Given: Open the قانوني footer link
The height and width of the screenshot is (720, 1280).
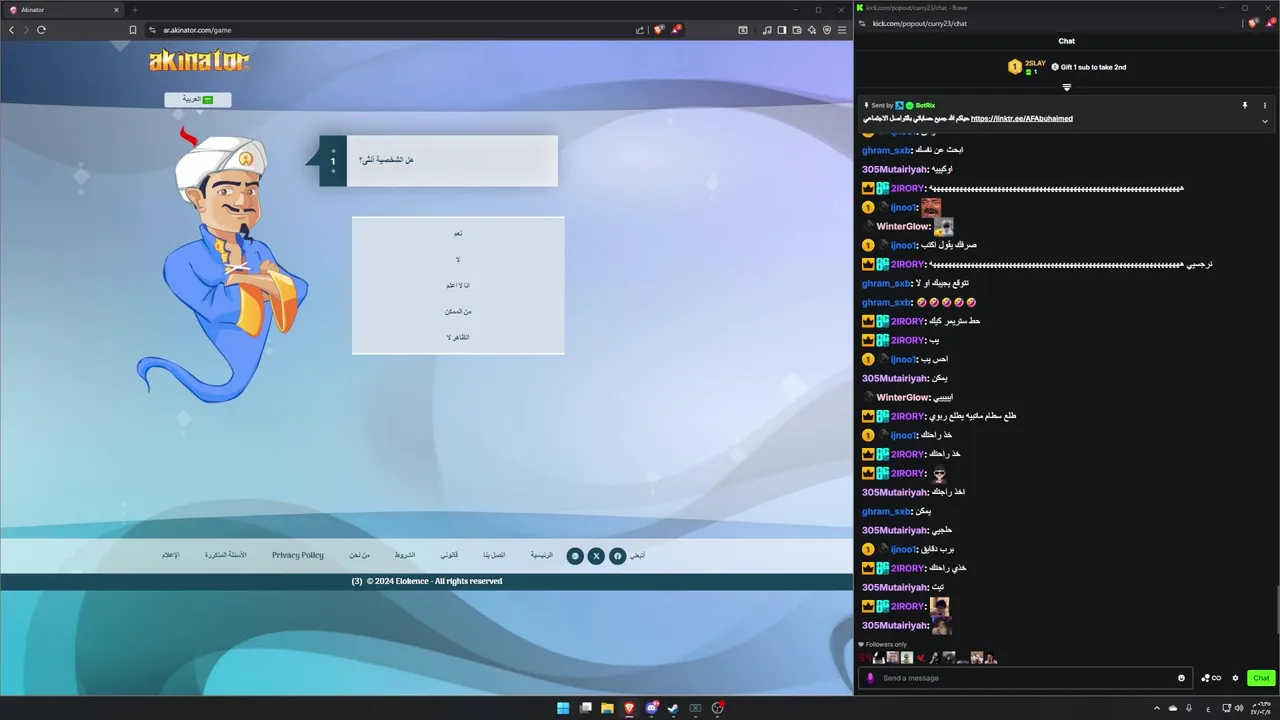Looking at the screenshot, I should (449, 555).
